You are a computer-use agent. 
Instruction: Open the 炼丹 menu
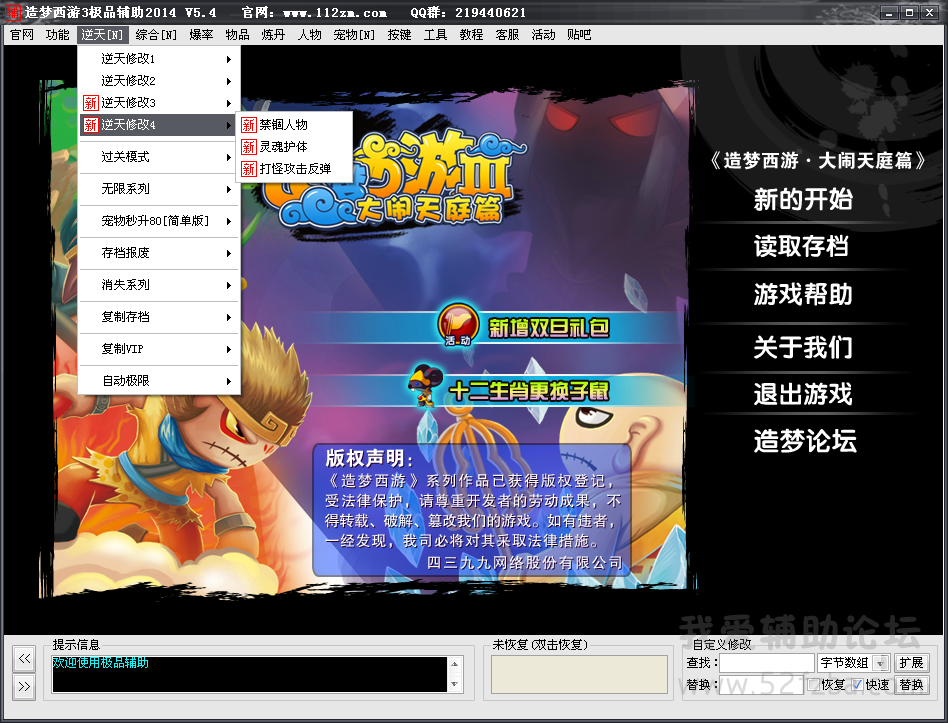pos(273,35)
